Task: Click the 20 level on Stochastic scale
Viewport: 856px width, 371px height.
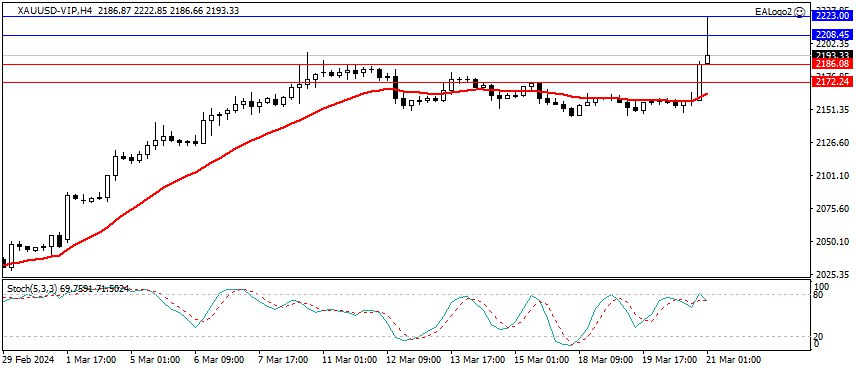Action: click(818, 337)
